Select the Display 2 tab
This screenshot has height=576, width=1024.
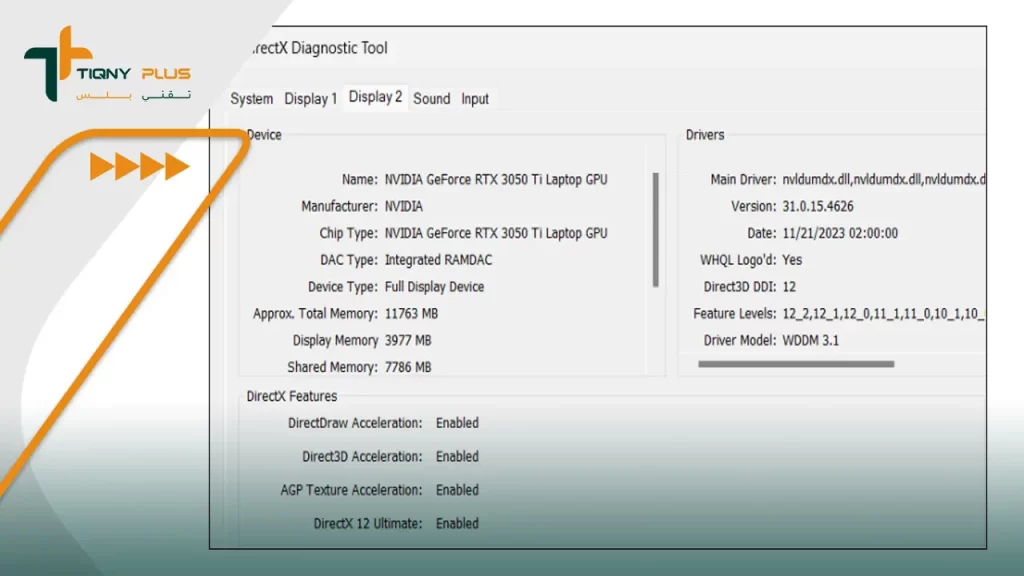point(375,97)
